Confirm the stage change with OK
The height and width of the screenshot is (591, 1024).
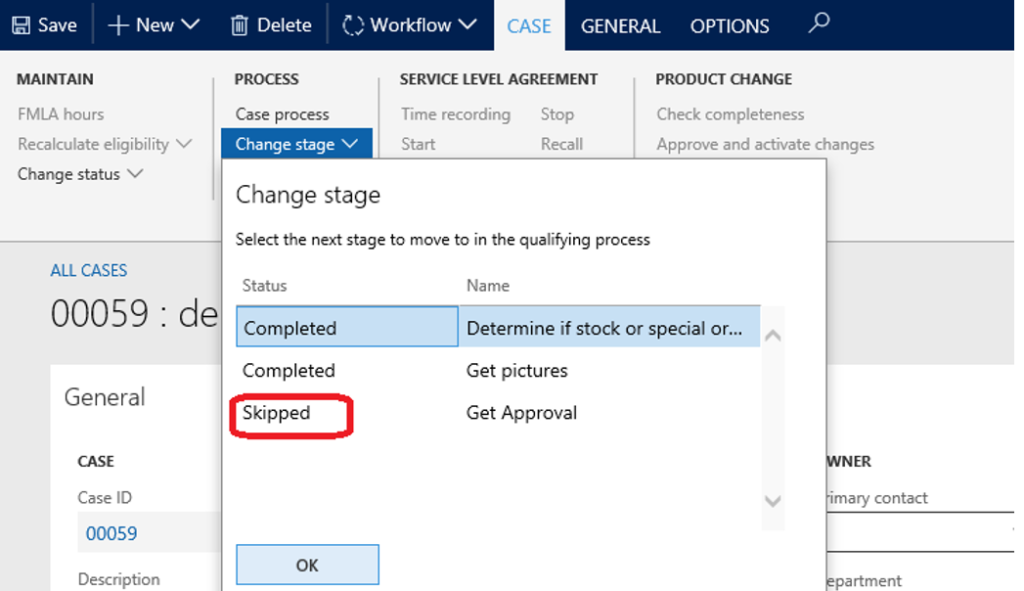tap(307, 564)
